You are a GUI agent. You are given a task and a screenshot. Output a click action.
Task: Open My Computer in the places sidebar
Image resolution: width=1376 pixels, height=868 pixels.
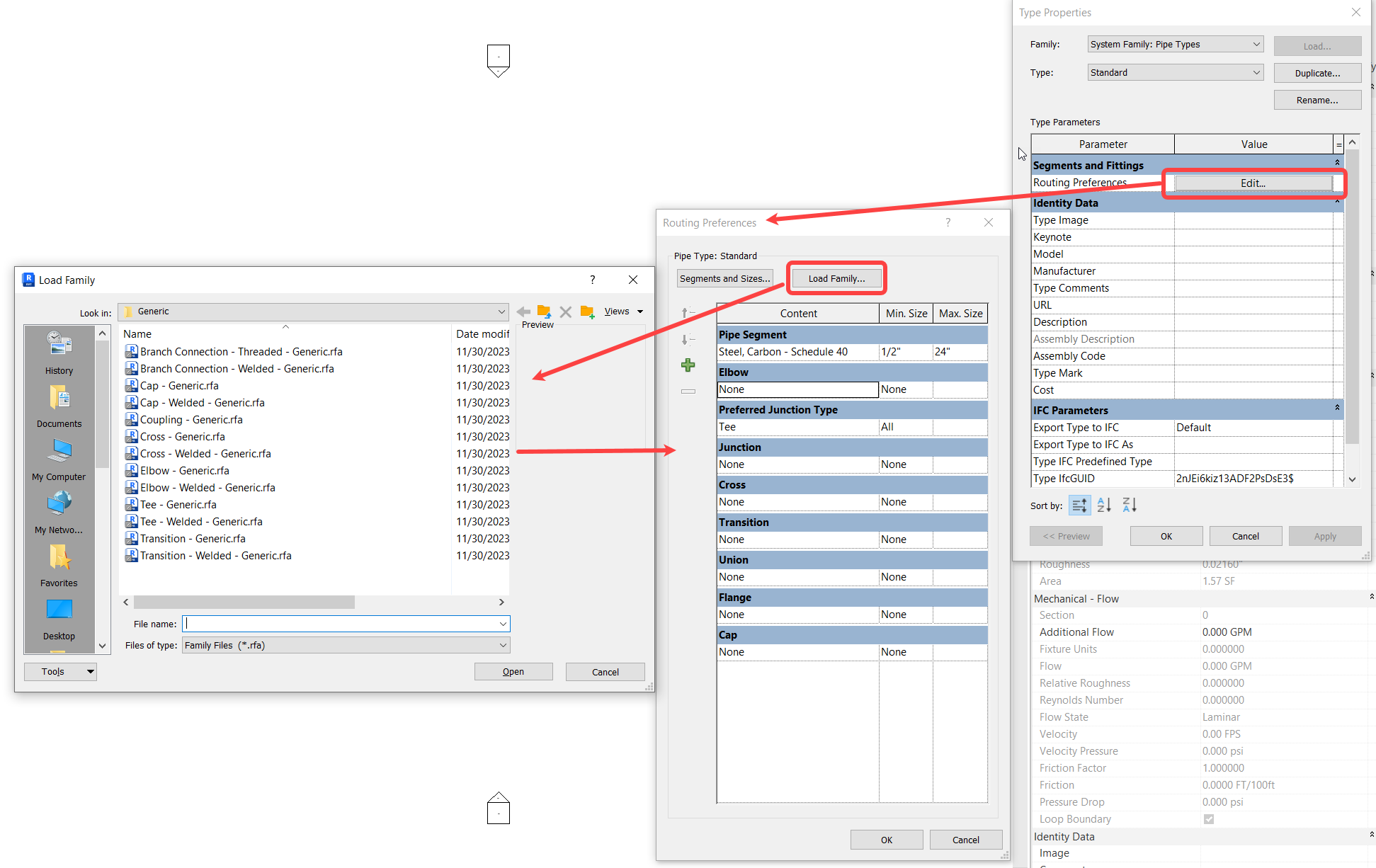[x=58, y=459]
